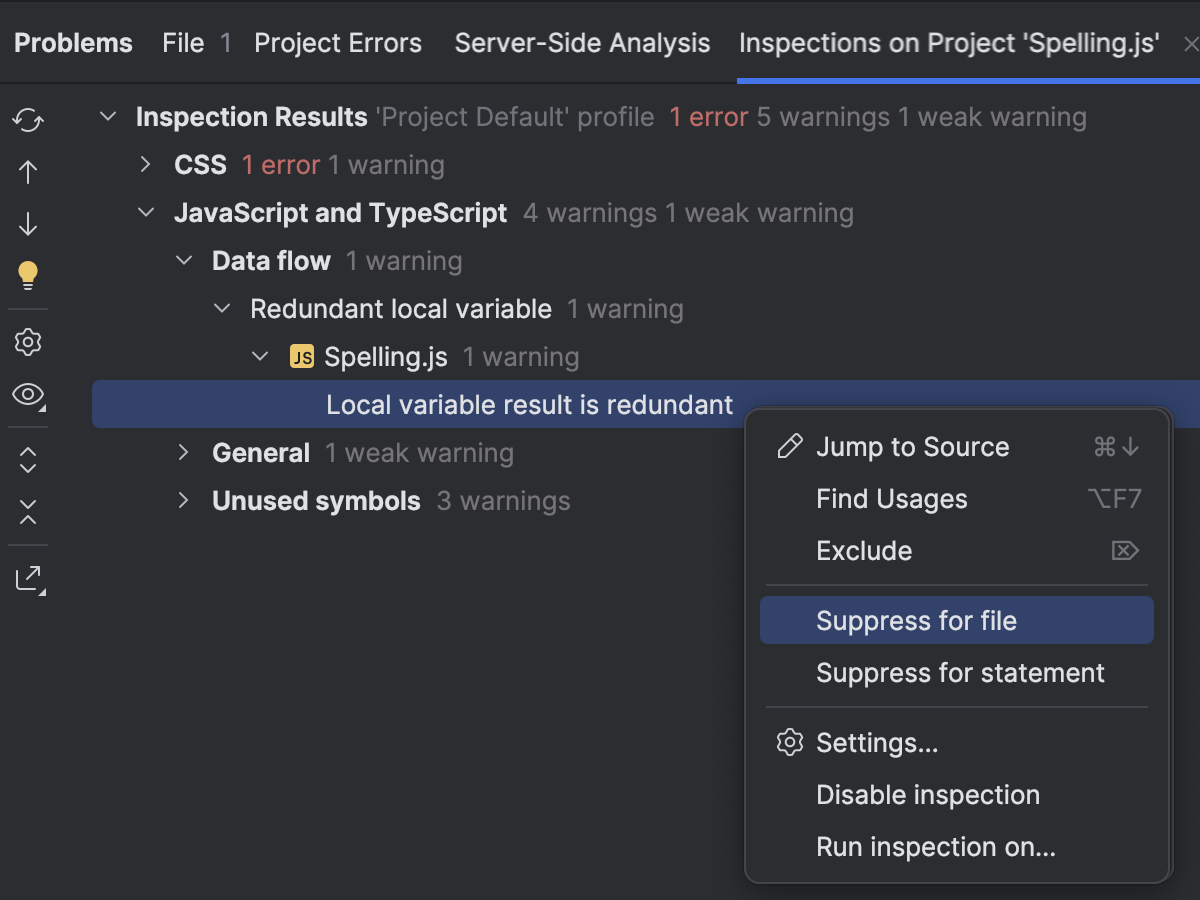This screenshot has width=1200, height=900.
Task: Collapse all nodes using the sidebar icon
Action: click(x=28, y=513)
